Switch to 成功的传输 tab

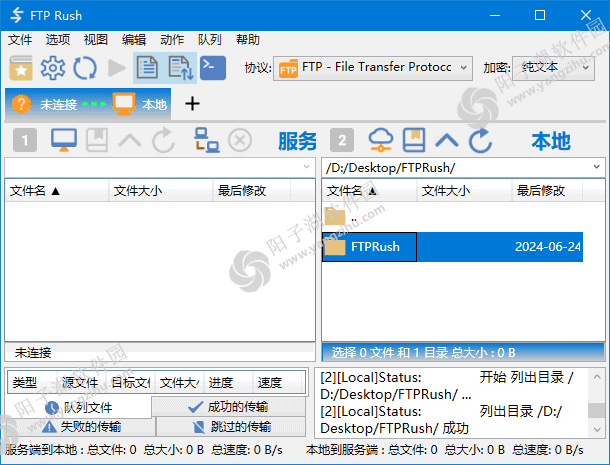point(228,407)
